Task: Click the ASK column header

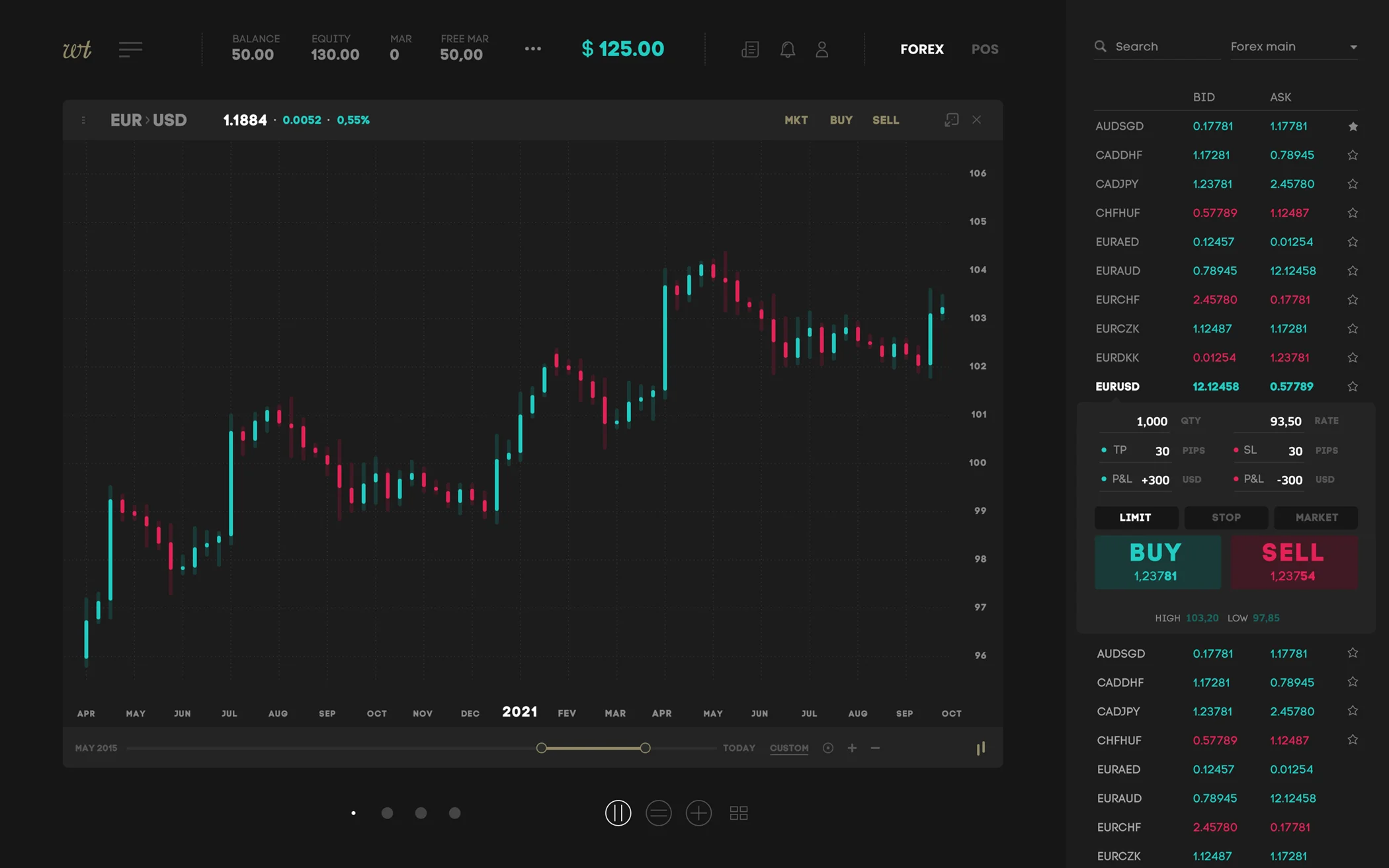Action: click(1281, 97)
